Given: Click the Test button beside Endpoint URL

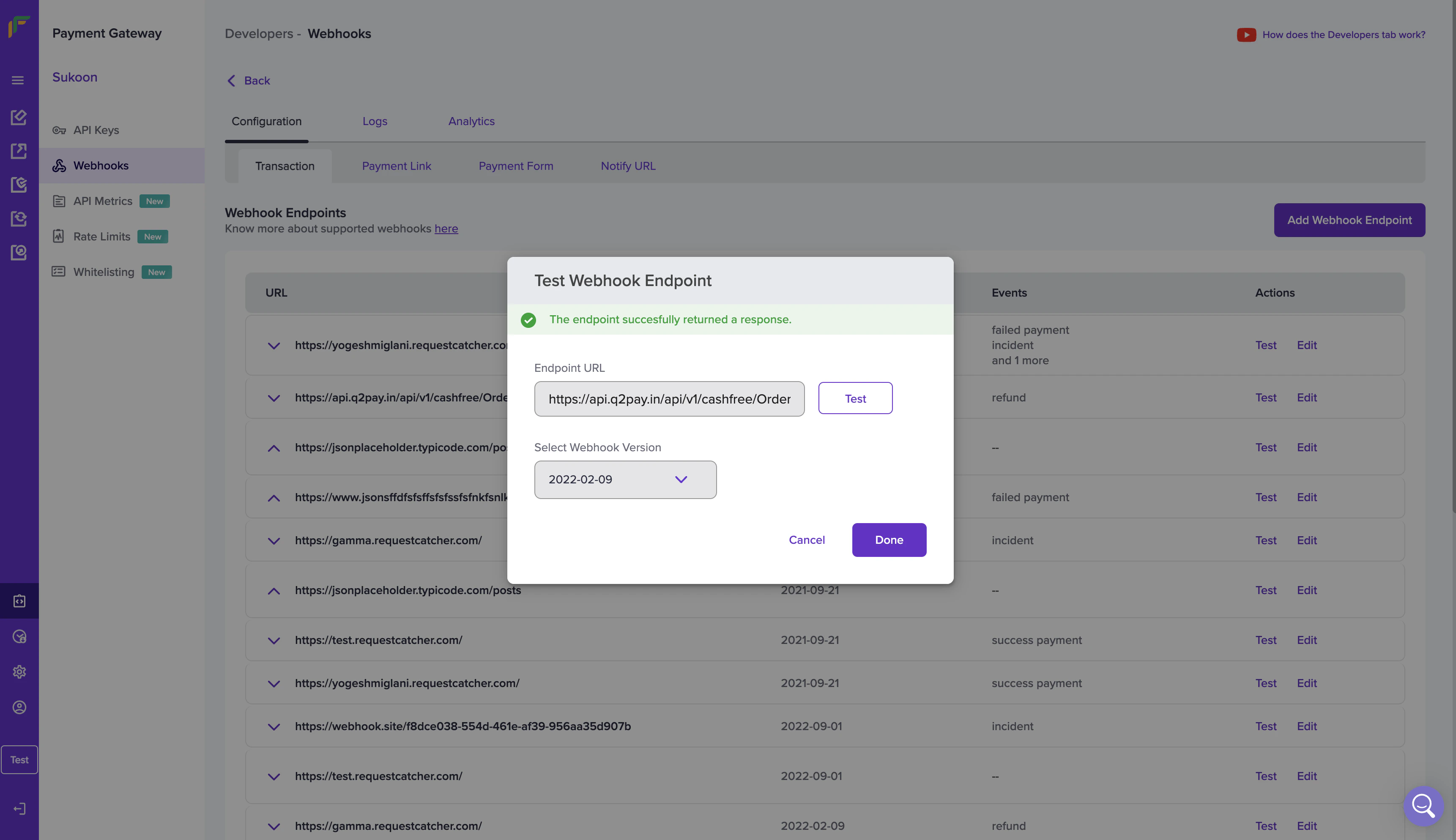Looking at the screenshot, I should coord(855,398).
